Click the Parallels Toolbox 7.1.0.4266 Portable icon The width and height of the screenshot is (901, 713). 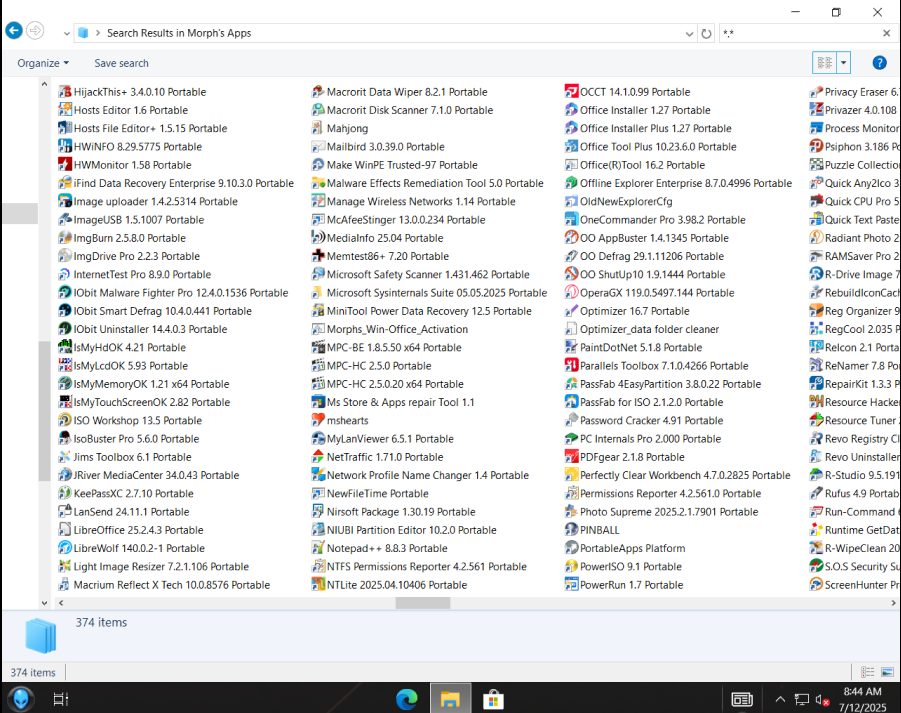coord(571,365)
